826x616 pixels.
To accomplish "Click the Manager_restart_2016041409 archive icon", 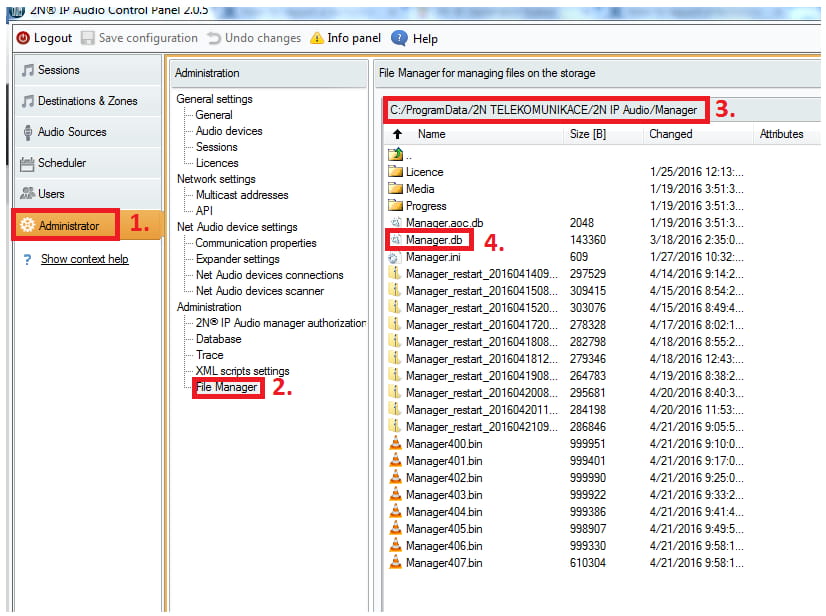I will click(x=395, y=273).
